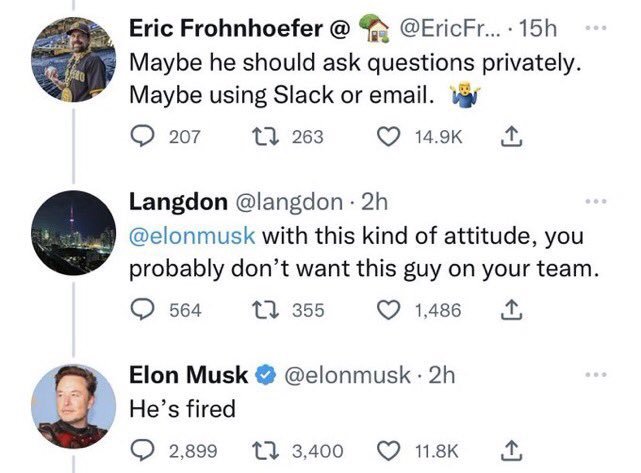Open the @elonmusk mention in Langdon's tweet
The width and height of the screenshot is (641, 473).
click(x=194, y=239)
